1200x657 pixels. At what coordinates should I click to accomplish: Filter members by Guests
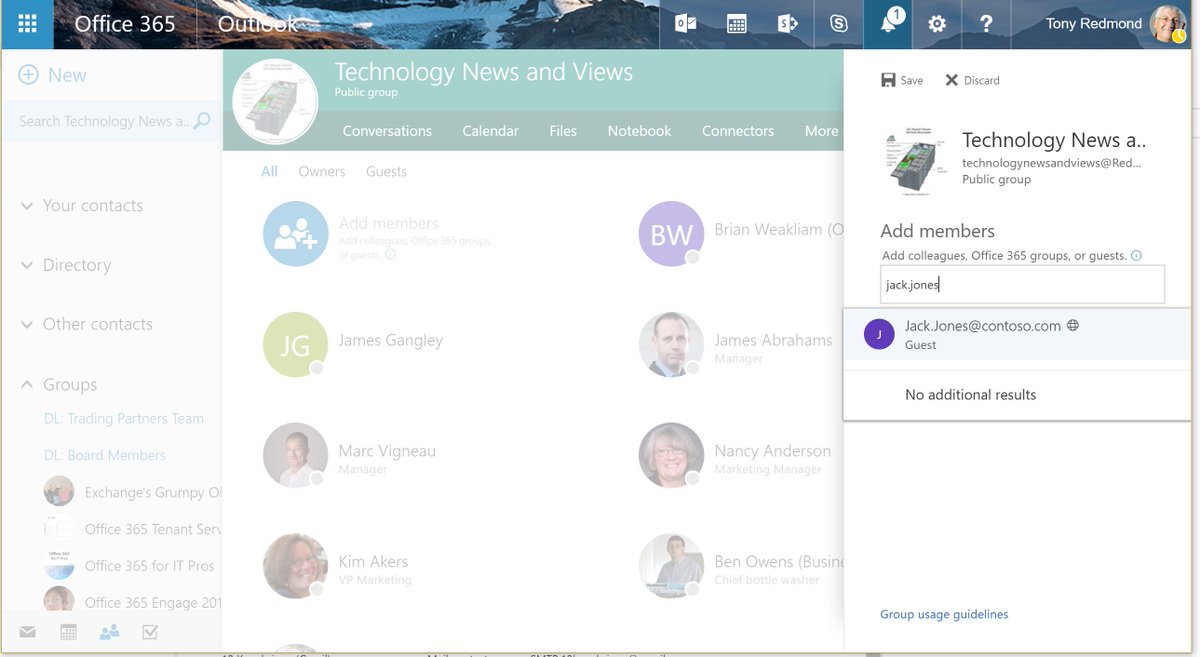[386, 171]
